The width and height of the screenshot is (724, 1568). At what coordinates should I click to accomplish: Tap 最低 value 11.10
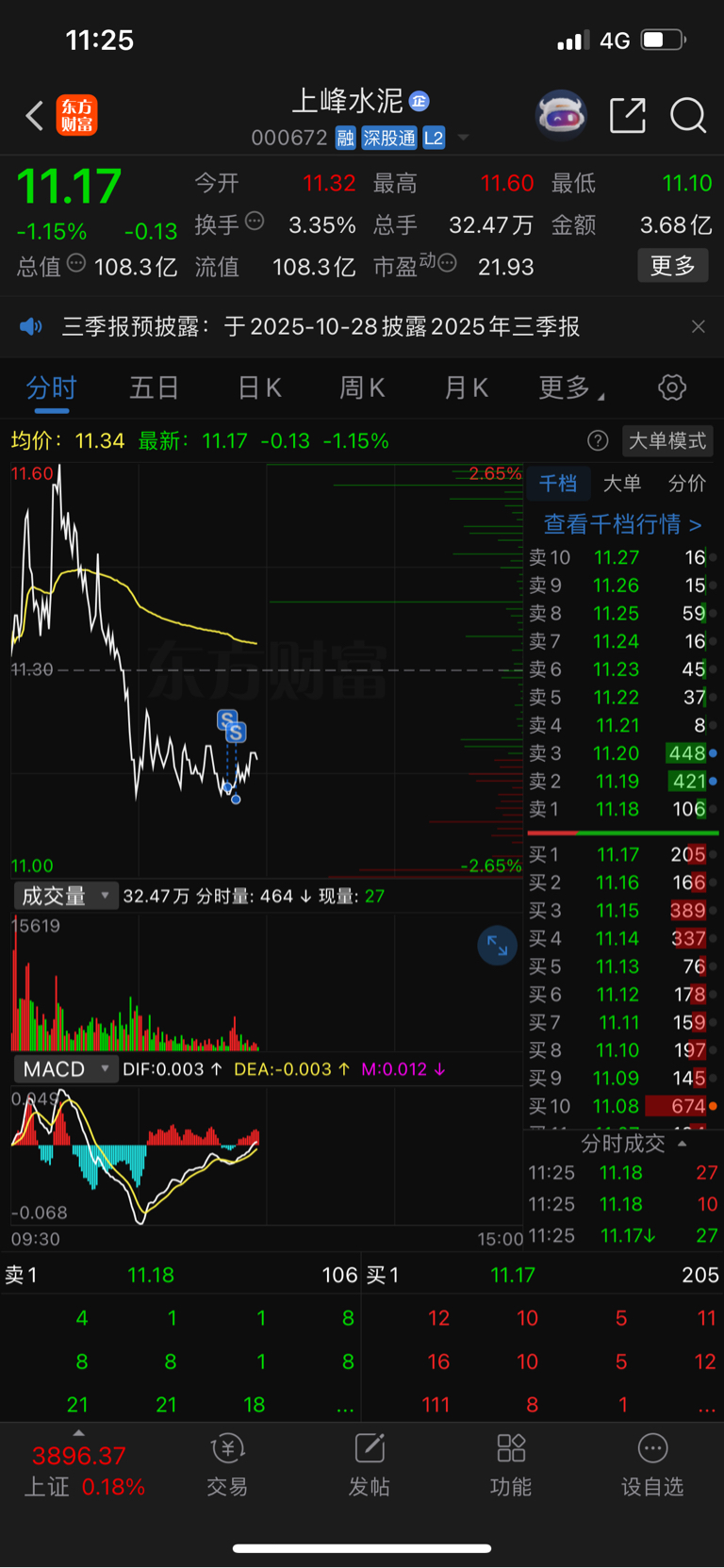coord(687,183)
